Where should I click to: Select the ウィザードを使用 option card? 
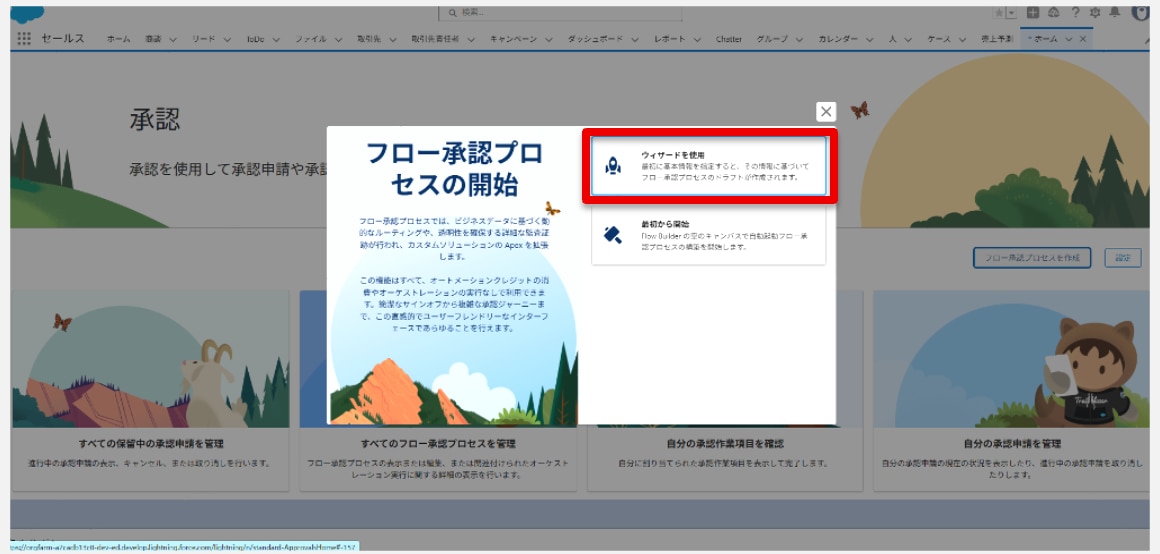(x=708, y=166)
